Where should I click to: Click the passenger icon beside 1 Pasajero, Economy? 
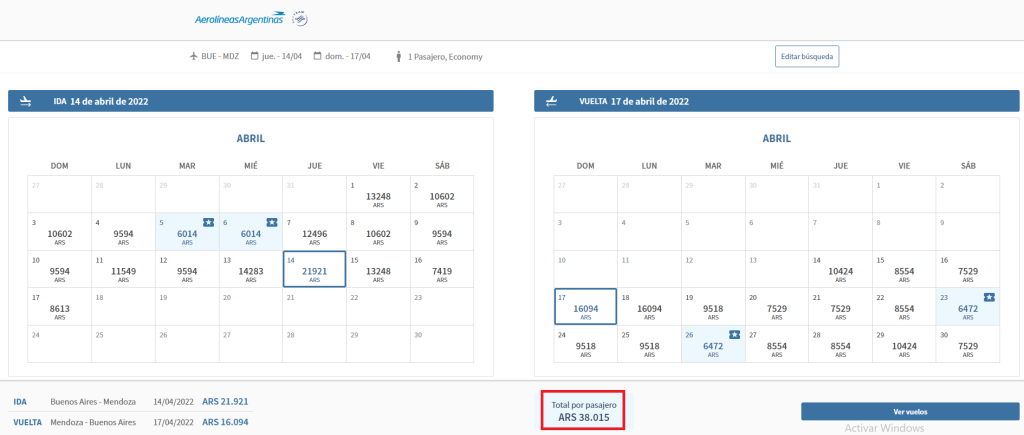(399, 56)
